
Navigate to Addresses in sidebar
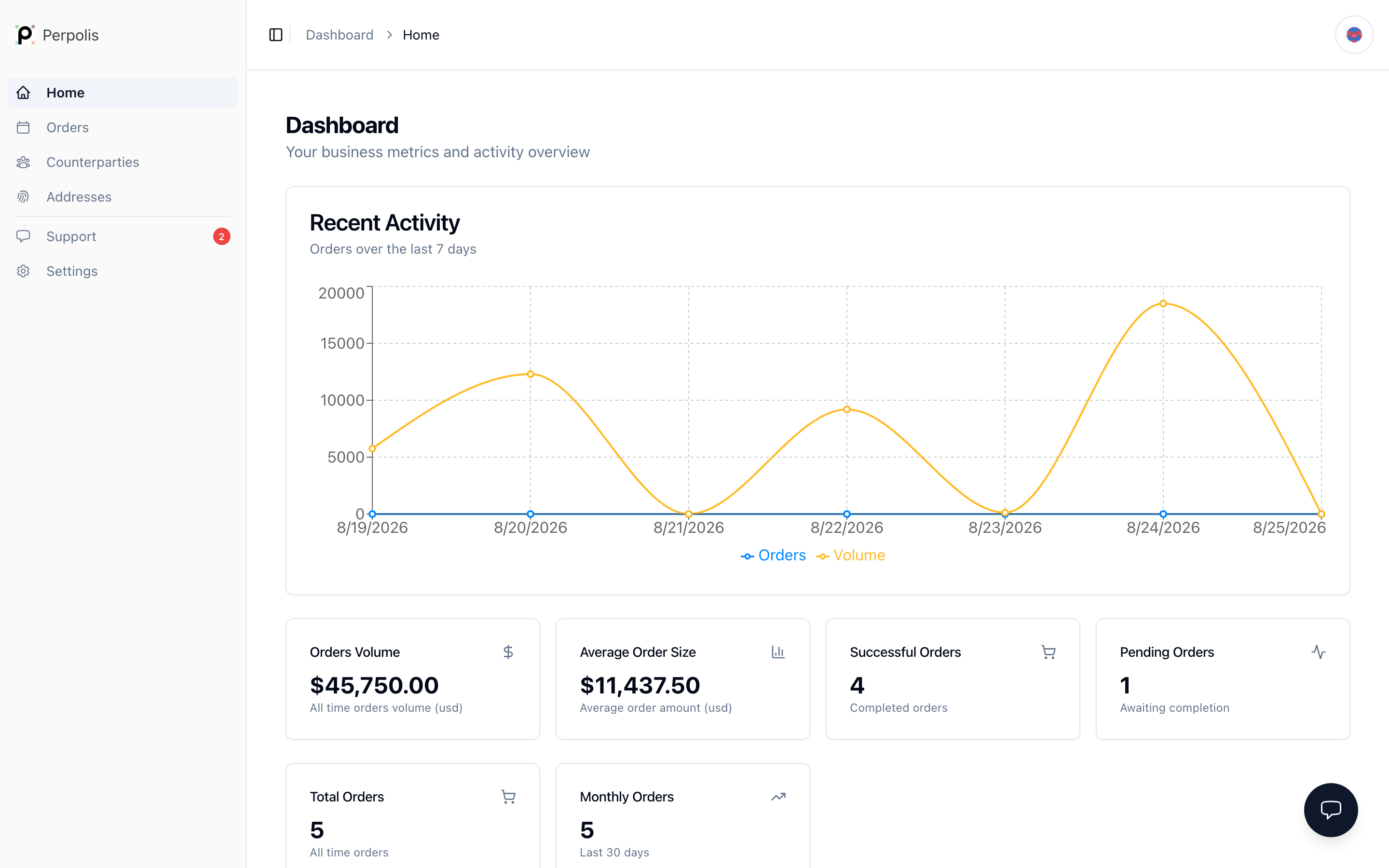(123, 197)
